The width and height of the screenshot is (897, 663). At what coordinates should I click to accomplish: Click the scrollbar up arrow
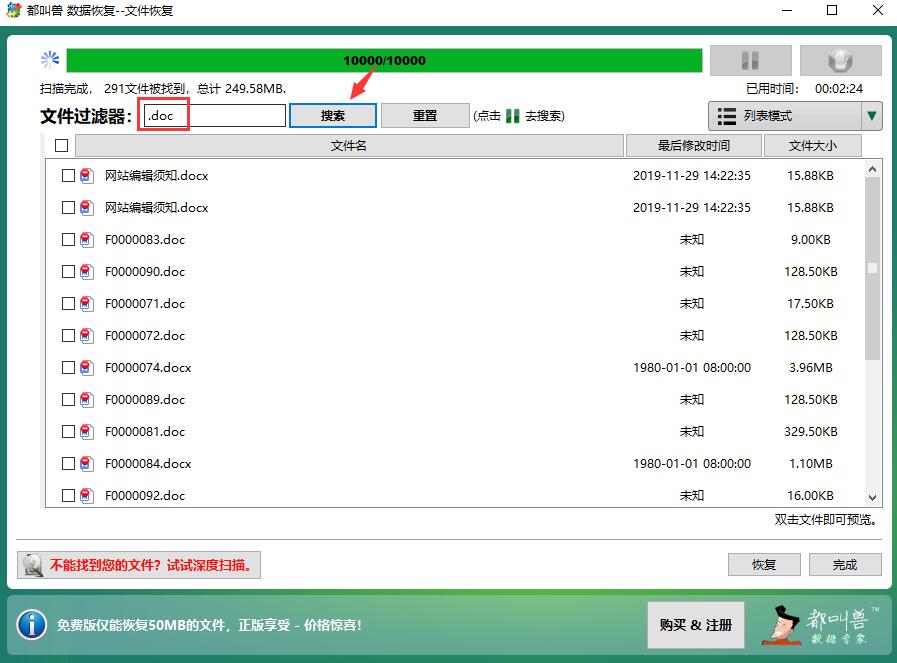(x=872, y=169)
